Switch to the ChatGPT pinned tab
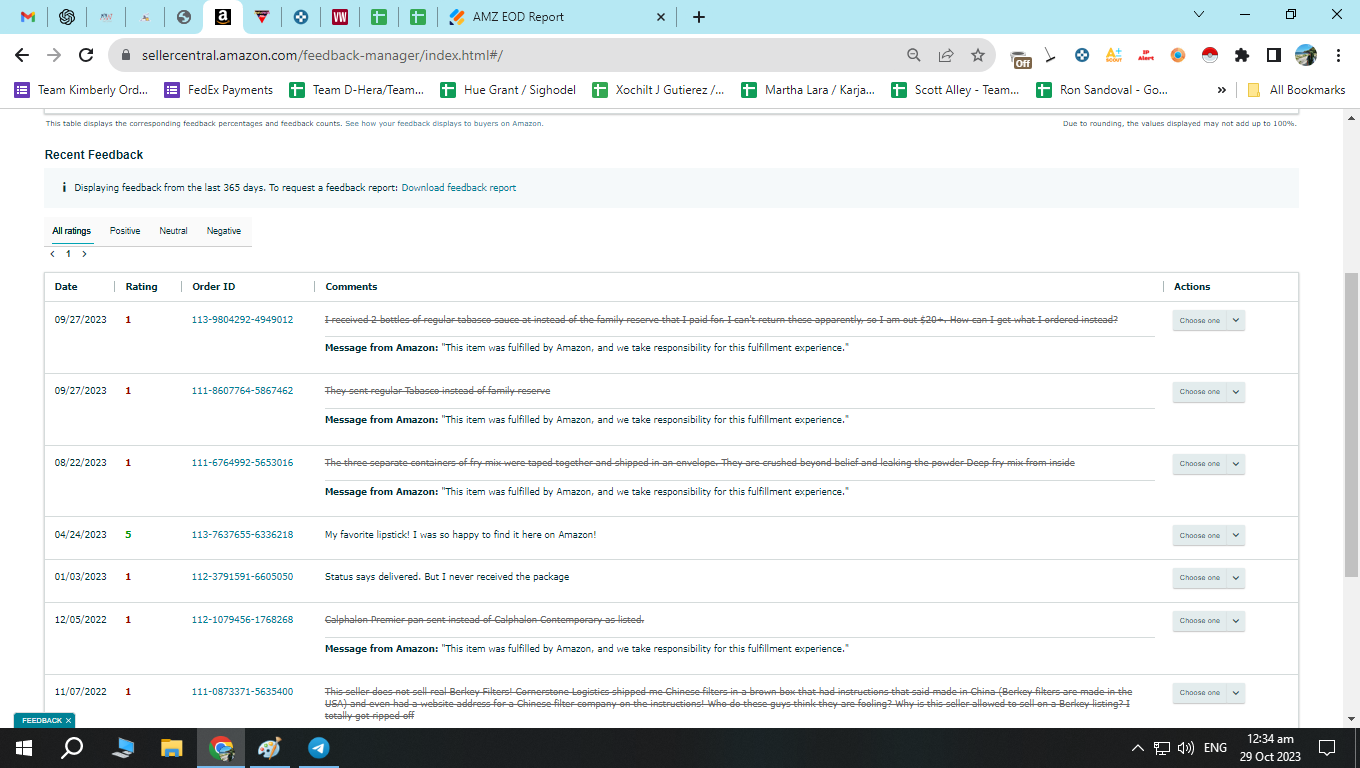The image size is (1360, 768). (67, 17)
